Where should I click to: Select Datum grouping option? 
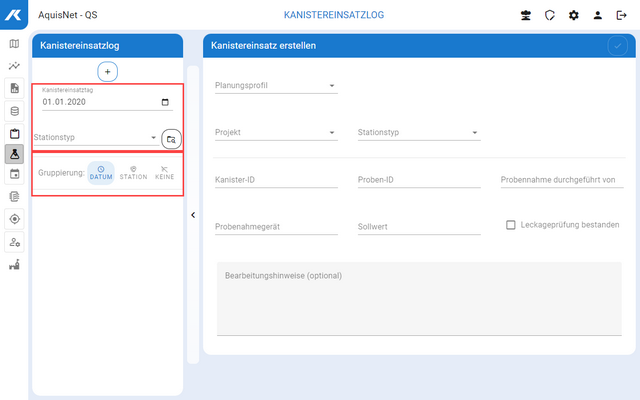click(101, 173)
